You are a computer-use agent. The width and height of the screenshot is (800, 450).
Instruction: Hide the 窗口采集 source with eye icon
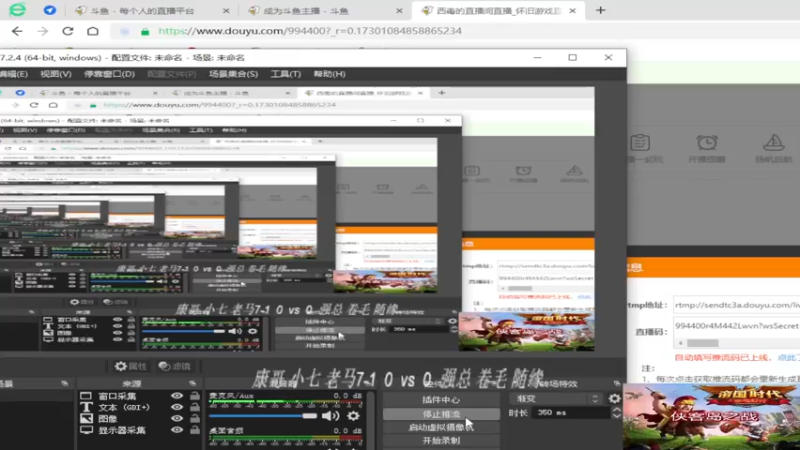click(177, 396)
